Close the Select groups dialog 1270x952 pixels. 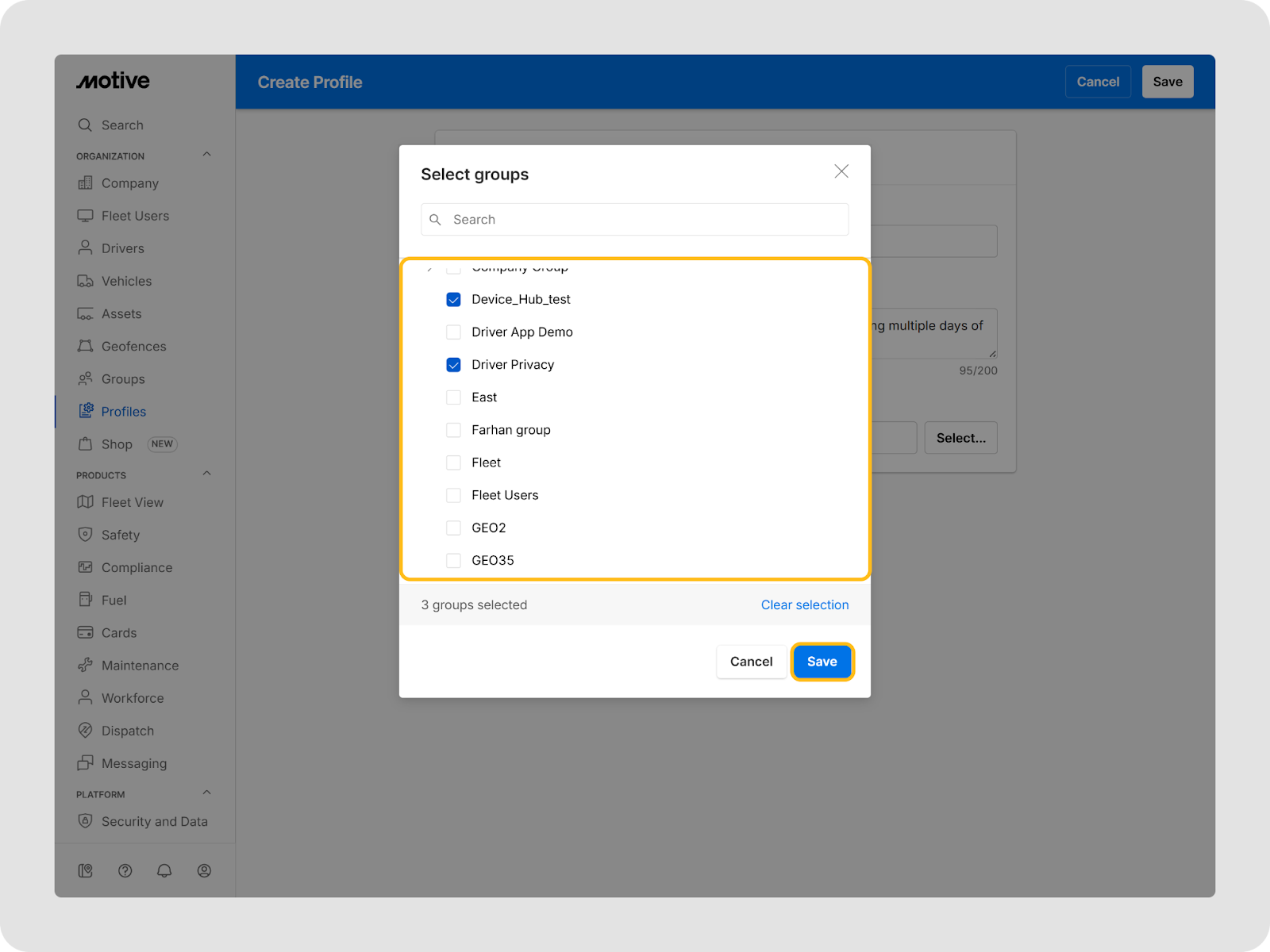pos(841,171)
